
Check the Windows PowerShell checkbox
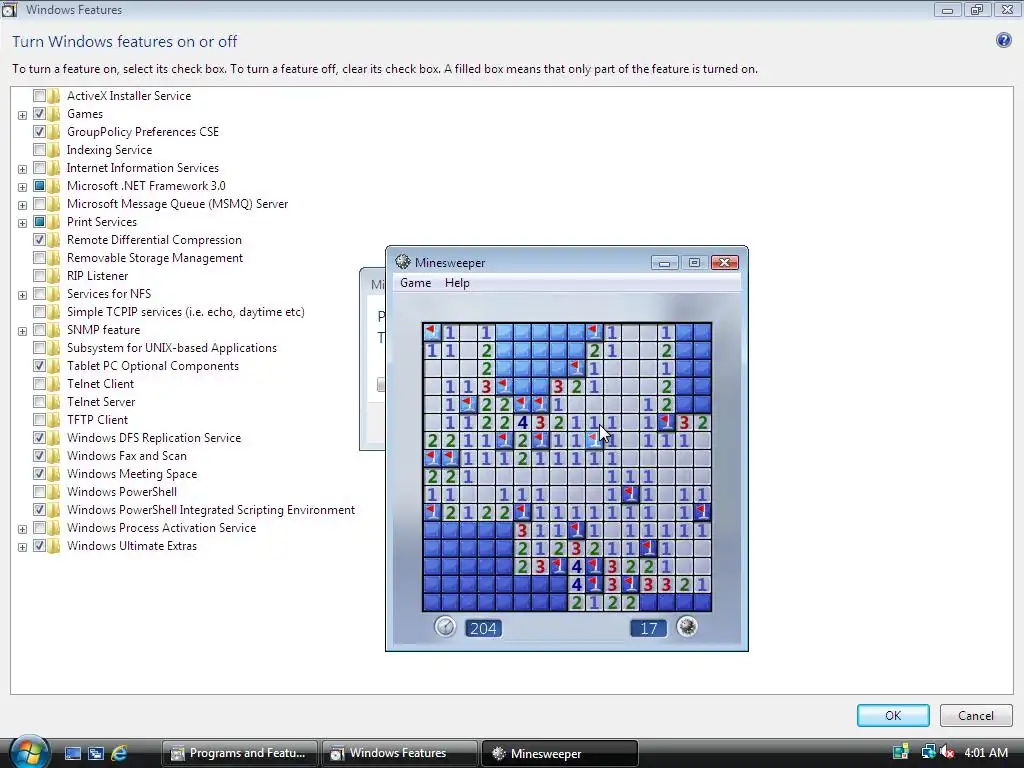(x=39, y=492)
